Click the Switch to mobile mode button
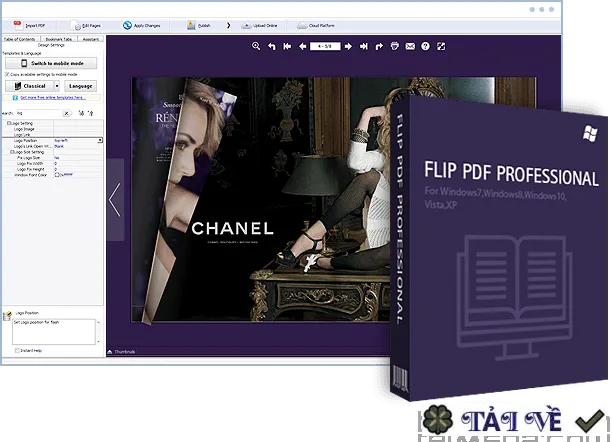 tap(51, 63)
